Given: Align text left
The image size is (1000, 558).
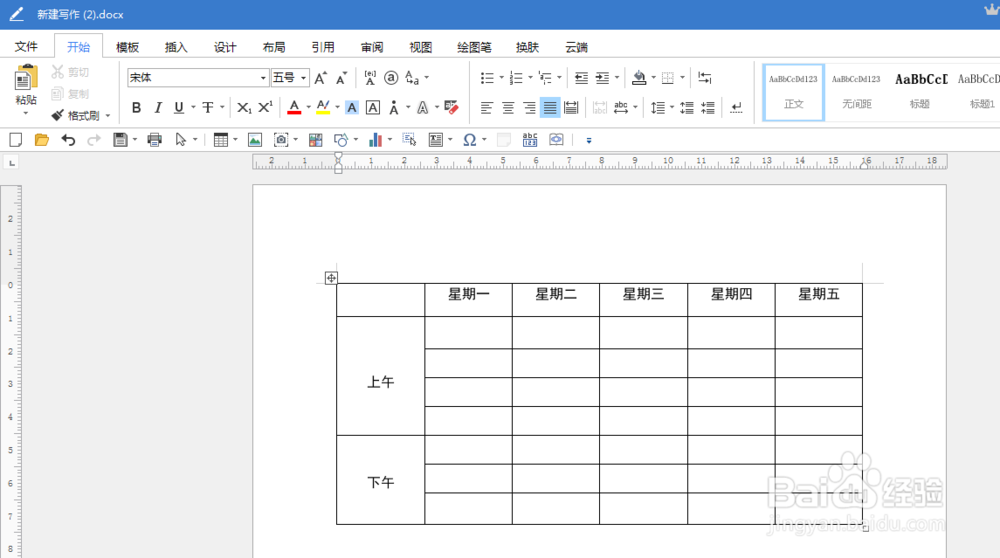Looking at the screenshot, I should [x=487, y=108].
